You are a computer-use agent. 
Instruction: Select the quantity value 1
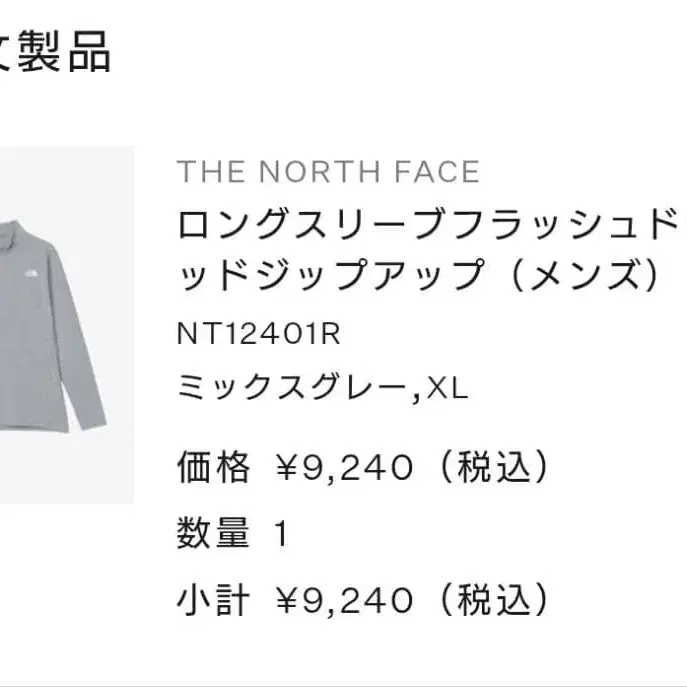point(281,534)
